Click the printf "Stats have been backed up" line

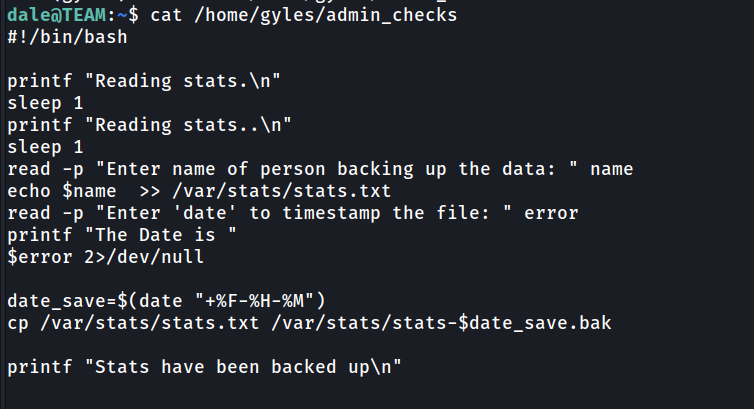pyautogui.click(x=204, y=367)
